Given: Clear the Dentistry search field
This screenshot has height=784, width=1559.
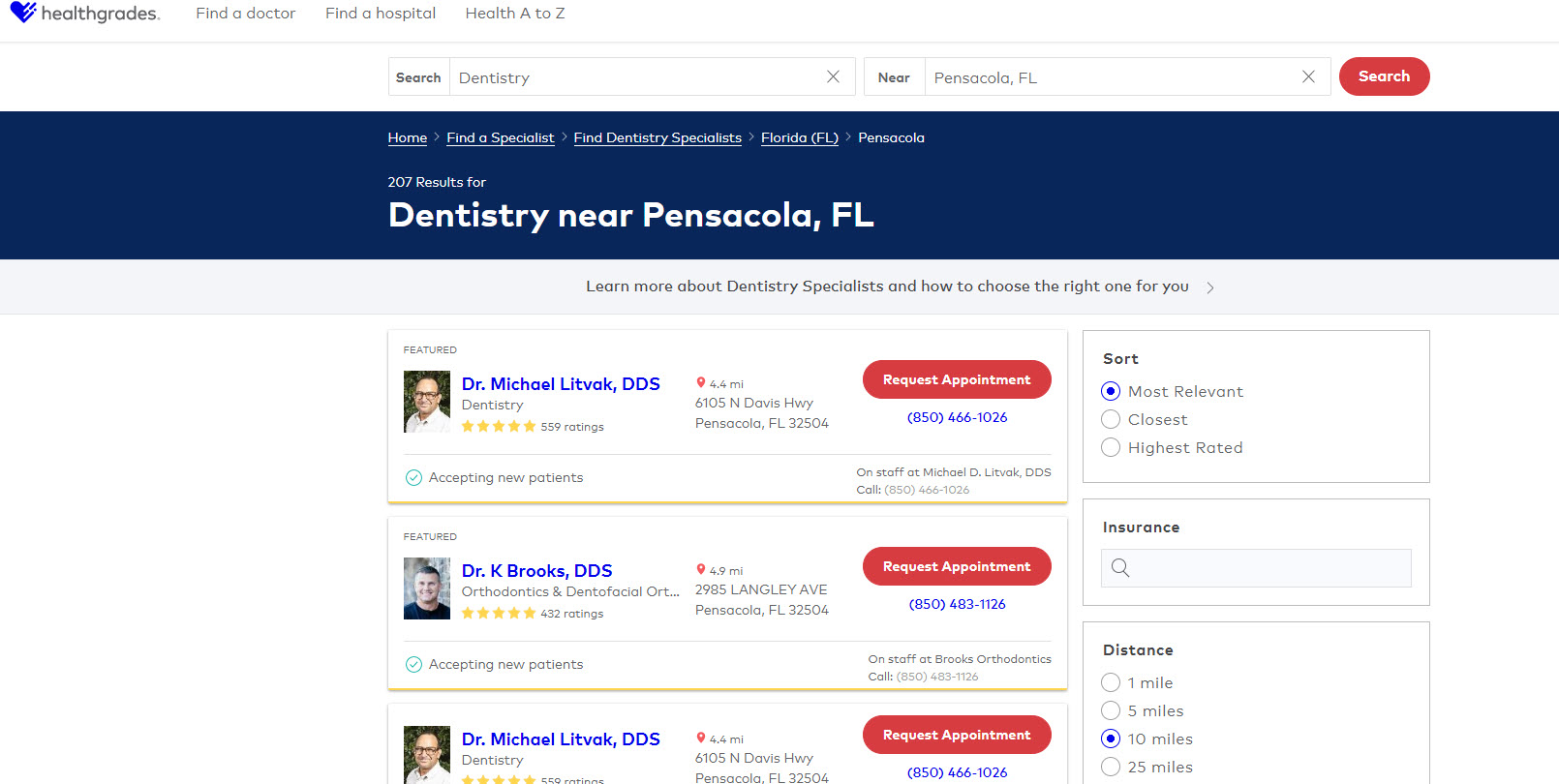Looking at the screenshot, I should click(x=833, y=76).
